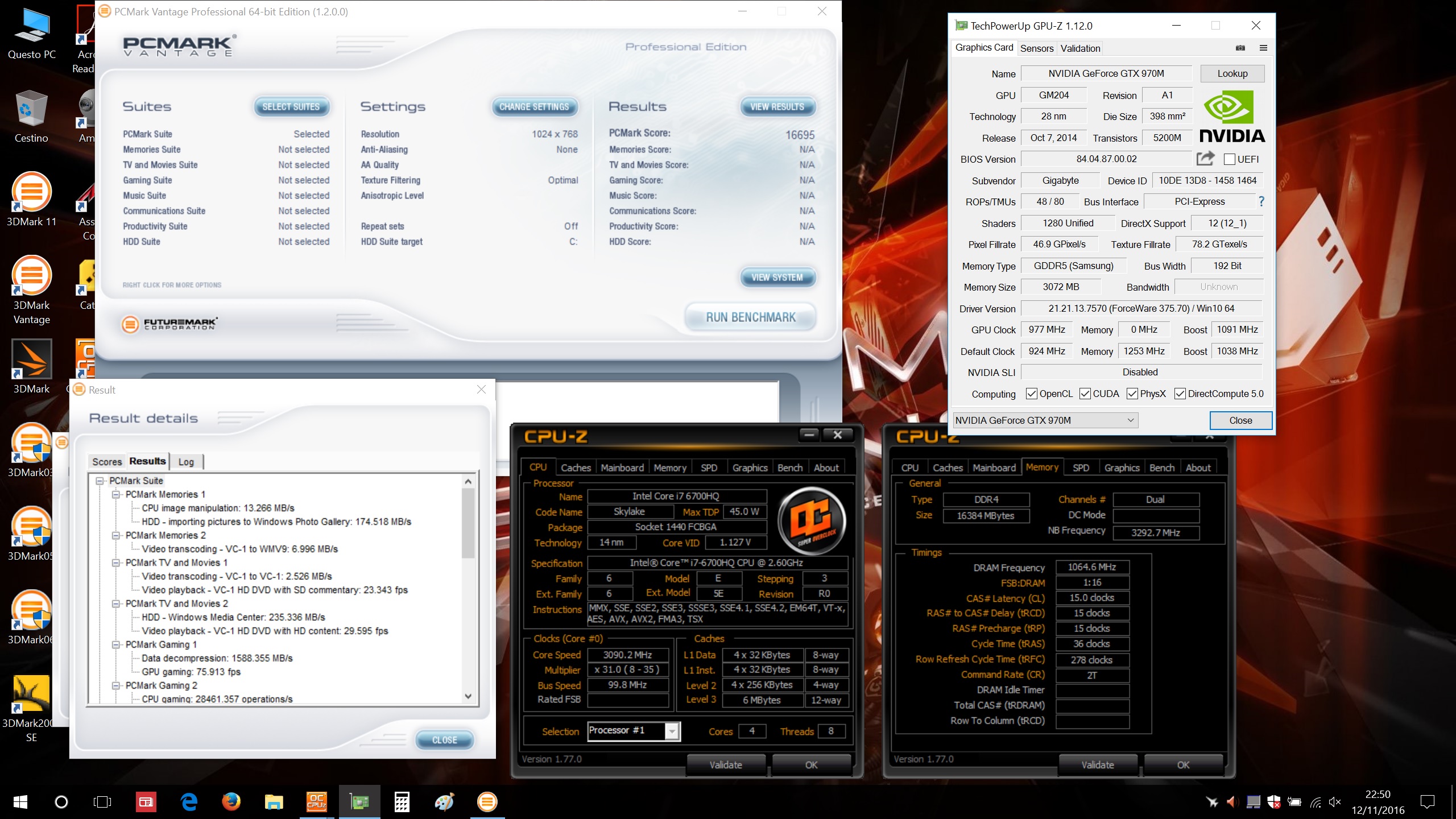Click GPU-Z BIOS save/share icon
The height and width of the screenshot is (819, 1456).
1205,158
